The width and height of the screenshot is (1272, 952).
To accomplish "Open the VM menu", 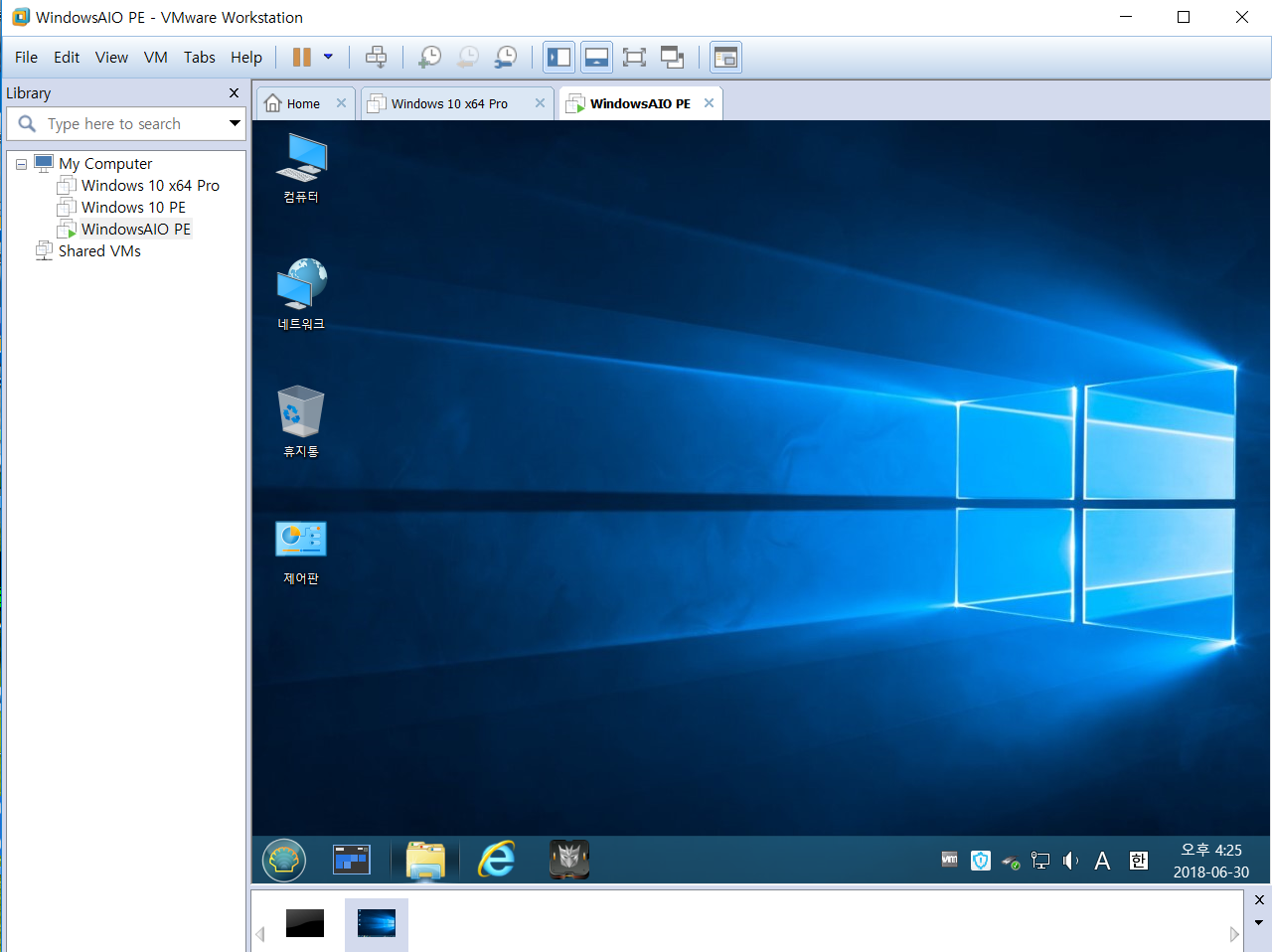I will tap(156, 58).
